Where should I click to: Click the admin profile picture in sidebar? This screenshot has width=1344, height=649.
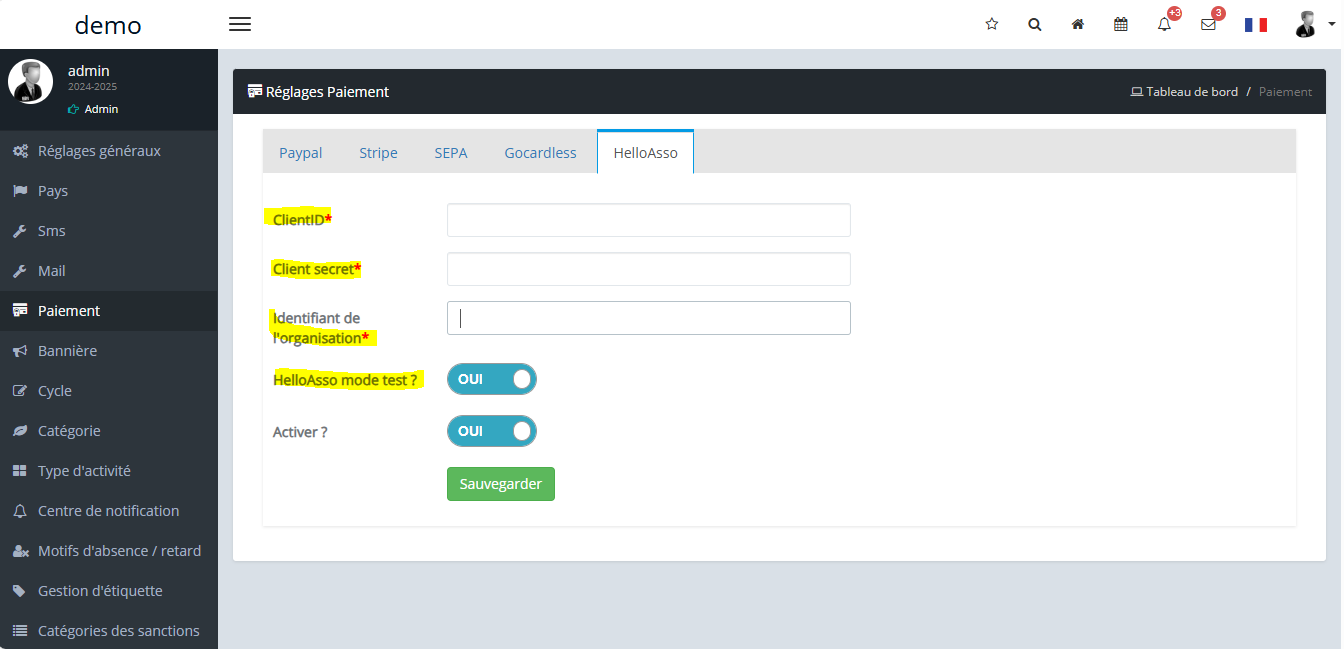tap(31, 82)
